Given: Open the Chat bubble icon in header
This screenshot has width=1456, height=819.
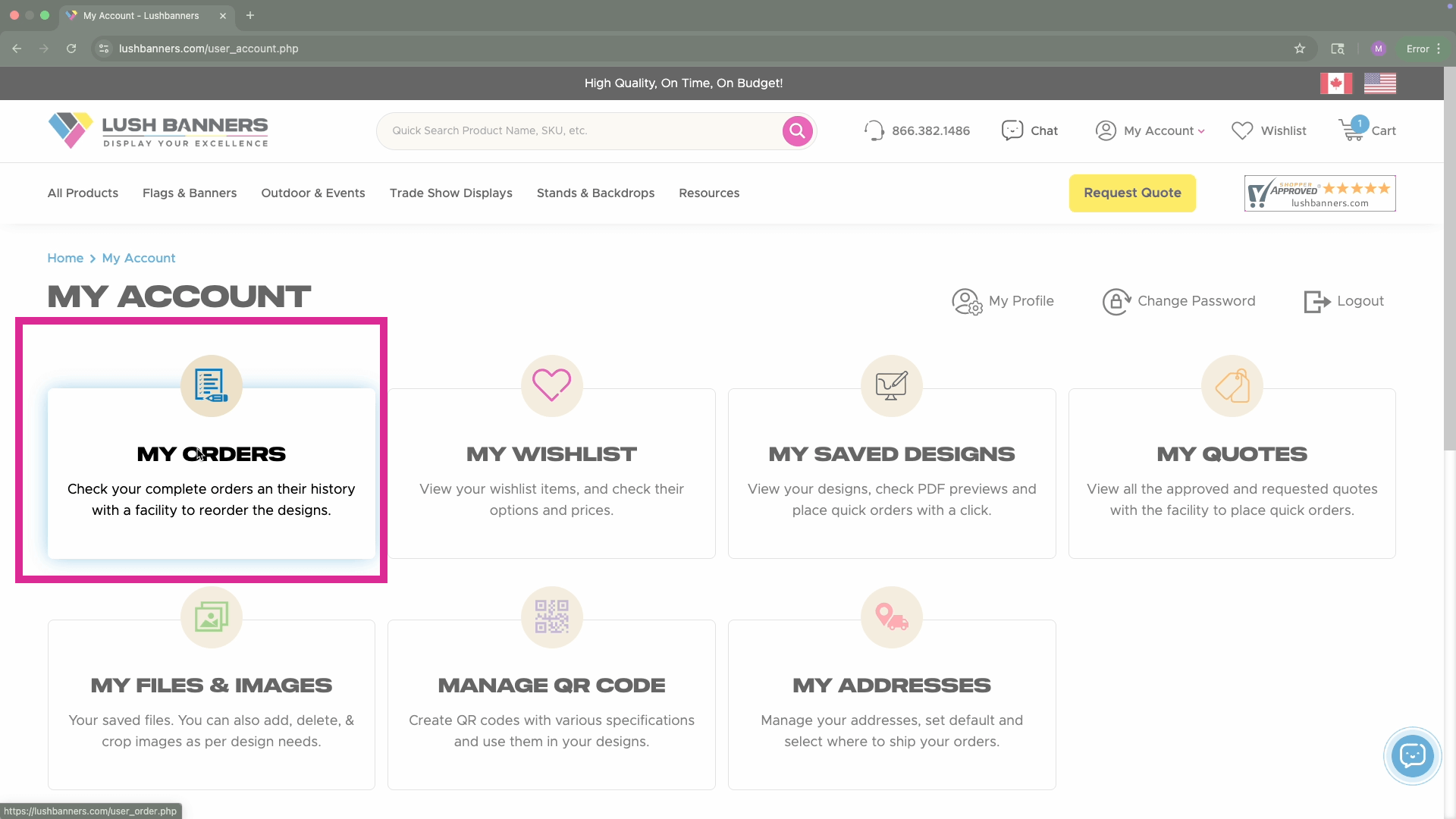Looking at the screenshot, I should click(1012, 130).
